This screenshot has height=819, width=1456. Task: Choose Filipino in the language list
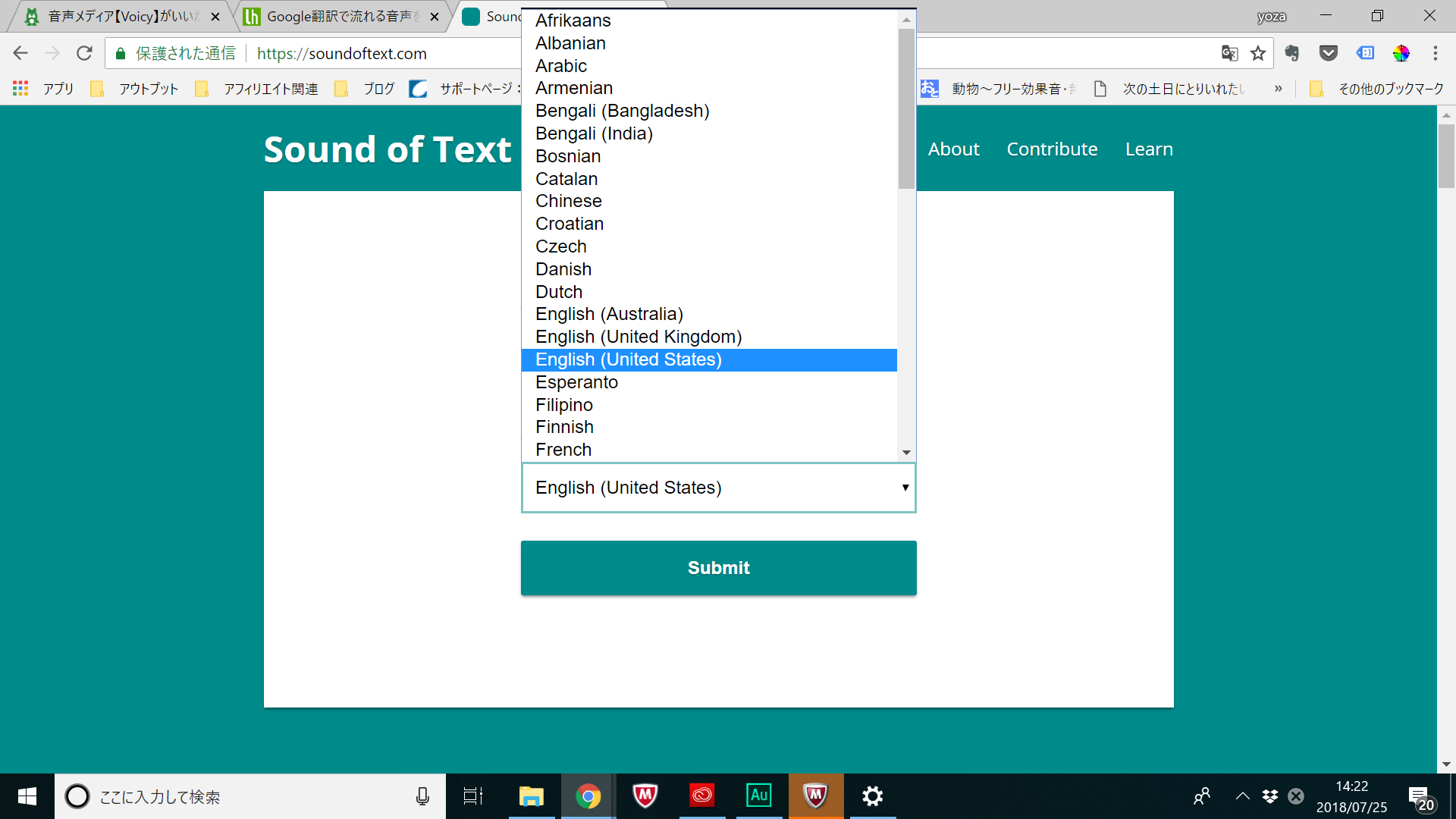coord(709,405)
